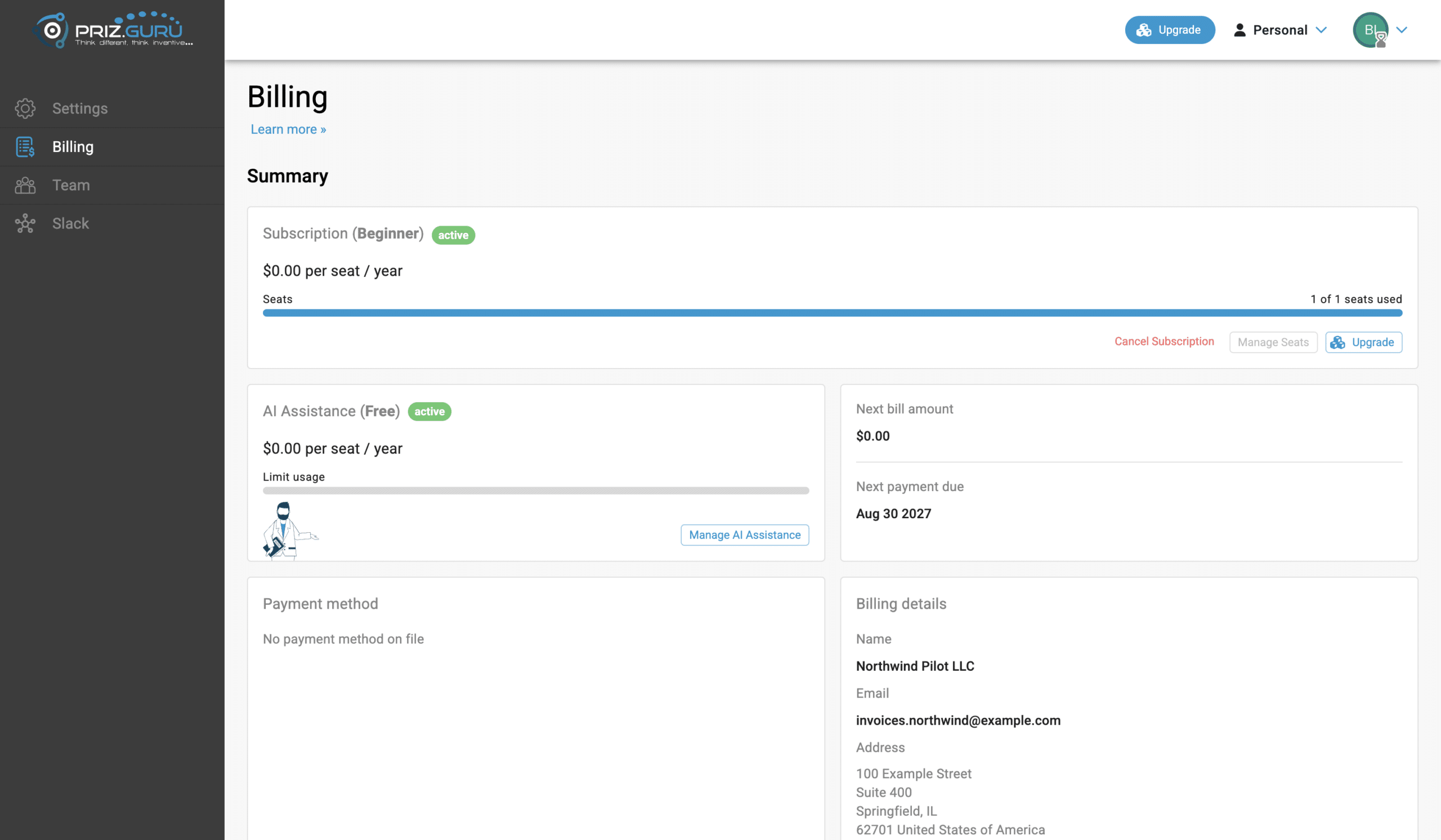This screenshot has width=1441, height=840.
Task: Click Cancel Subscription
Action: click(1163, 341)
